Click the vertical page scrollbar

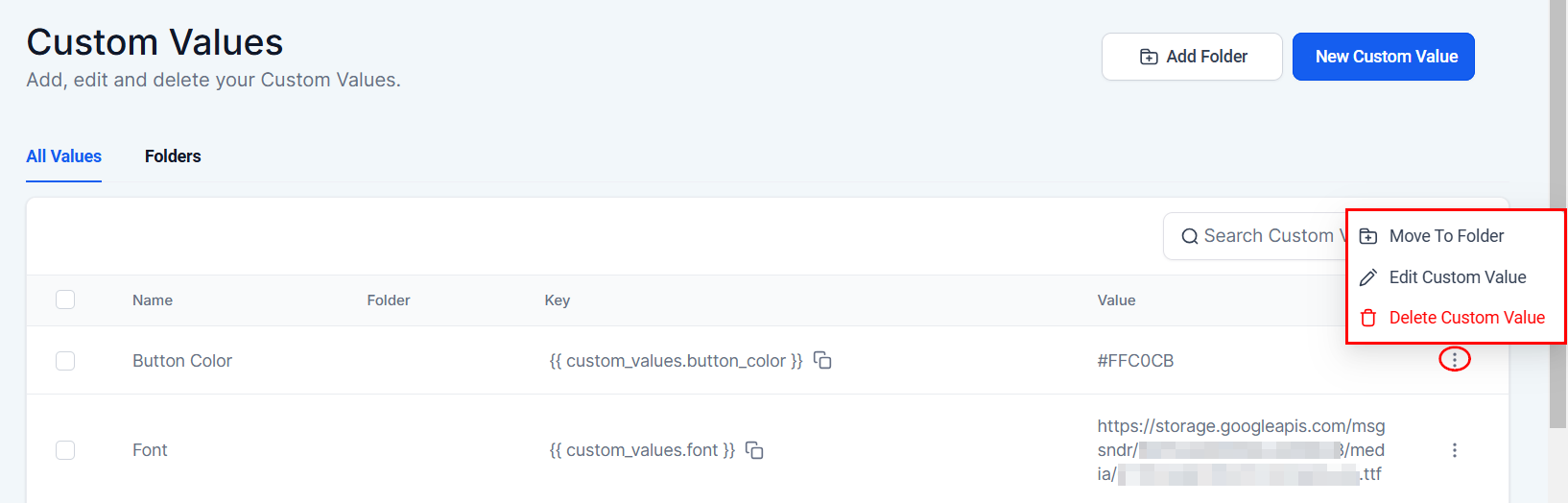pyautogui.click(x=1558, y=211)
